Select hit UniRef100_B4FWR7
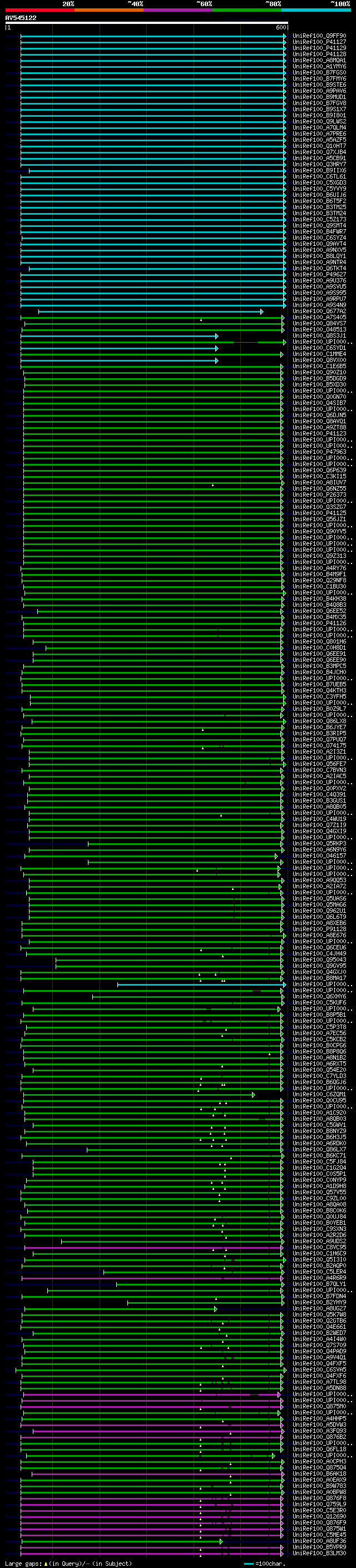Screen dimensions: 356x1568 click(x=319, y=232)
